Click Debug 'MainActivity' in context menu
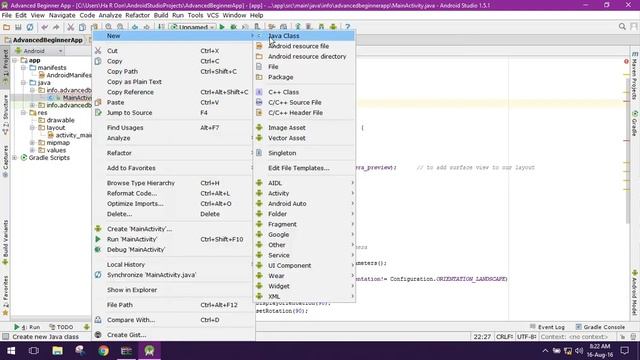The width and height of the screenshot is (640, 360). tap(173, 249)
